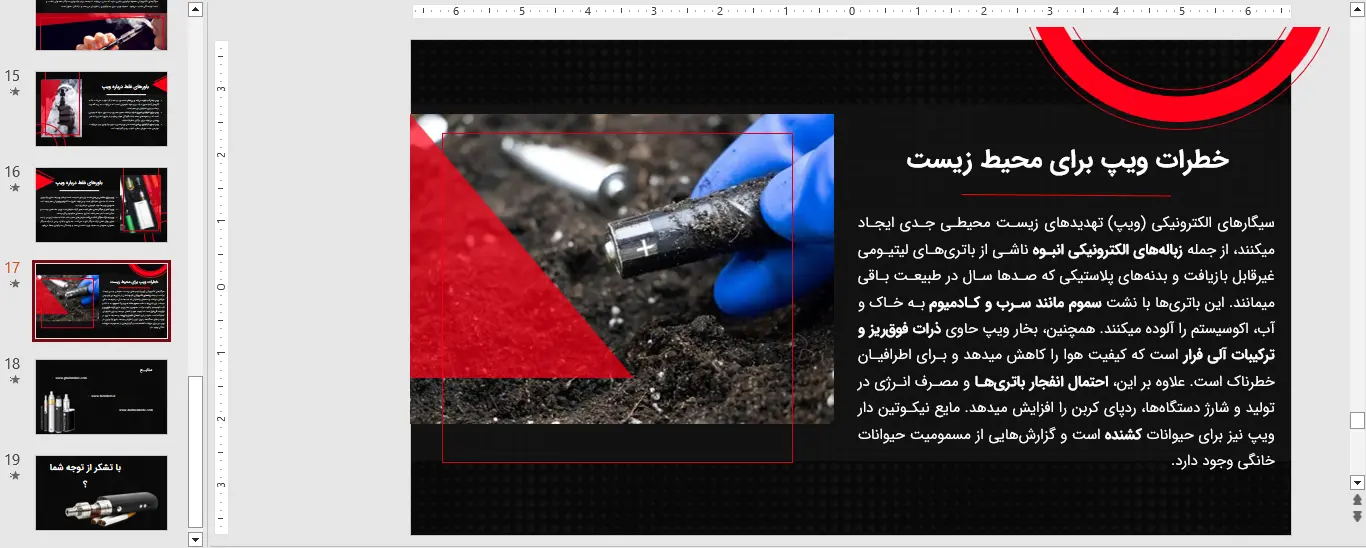This screenshot has width=1366, height=548.
Task: Open slide 18 thumbnail with website links
Action: (101, 397)
